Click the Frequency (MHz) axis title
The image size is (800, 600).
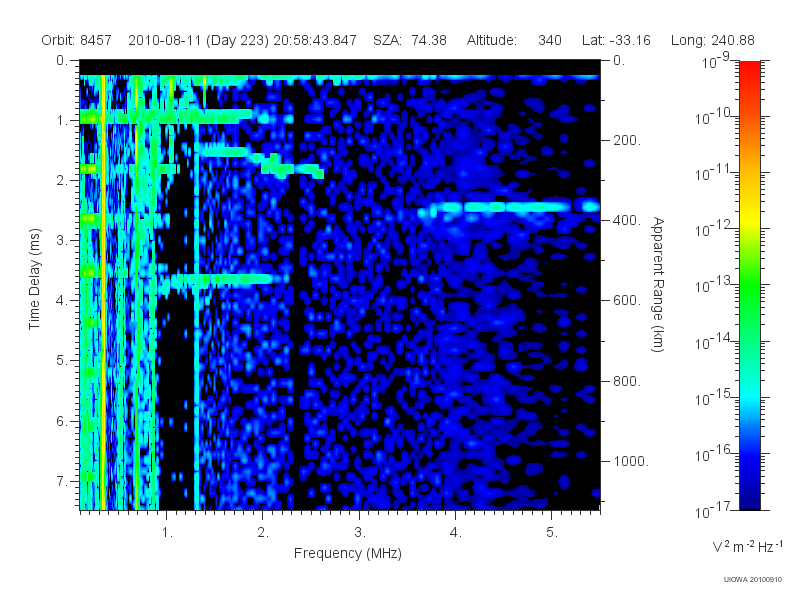pos(347,554)
